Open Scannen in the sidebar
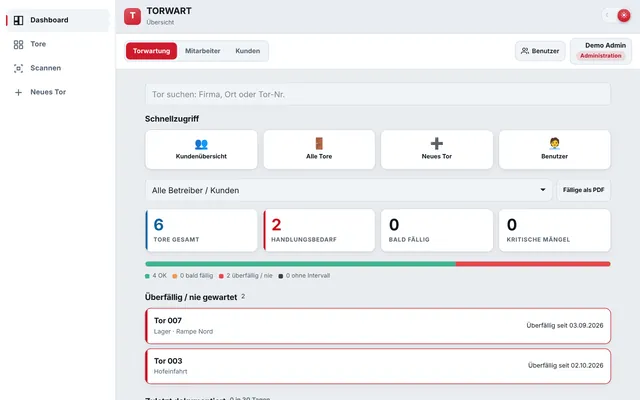 58,68
